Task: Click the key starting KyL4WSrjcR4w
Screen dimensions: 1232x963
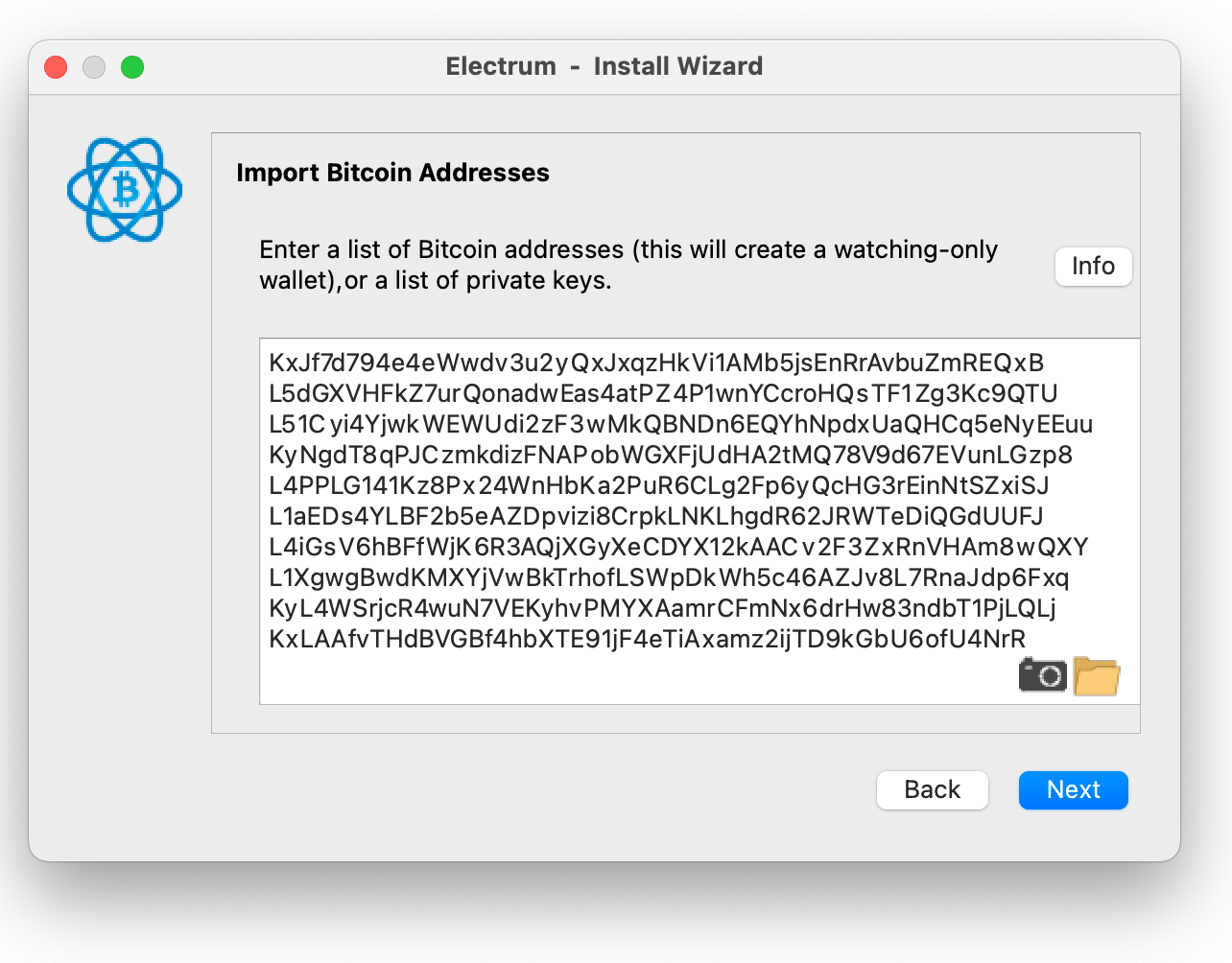Action: coord(662,608)
